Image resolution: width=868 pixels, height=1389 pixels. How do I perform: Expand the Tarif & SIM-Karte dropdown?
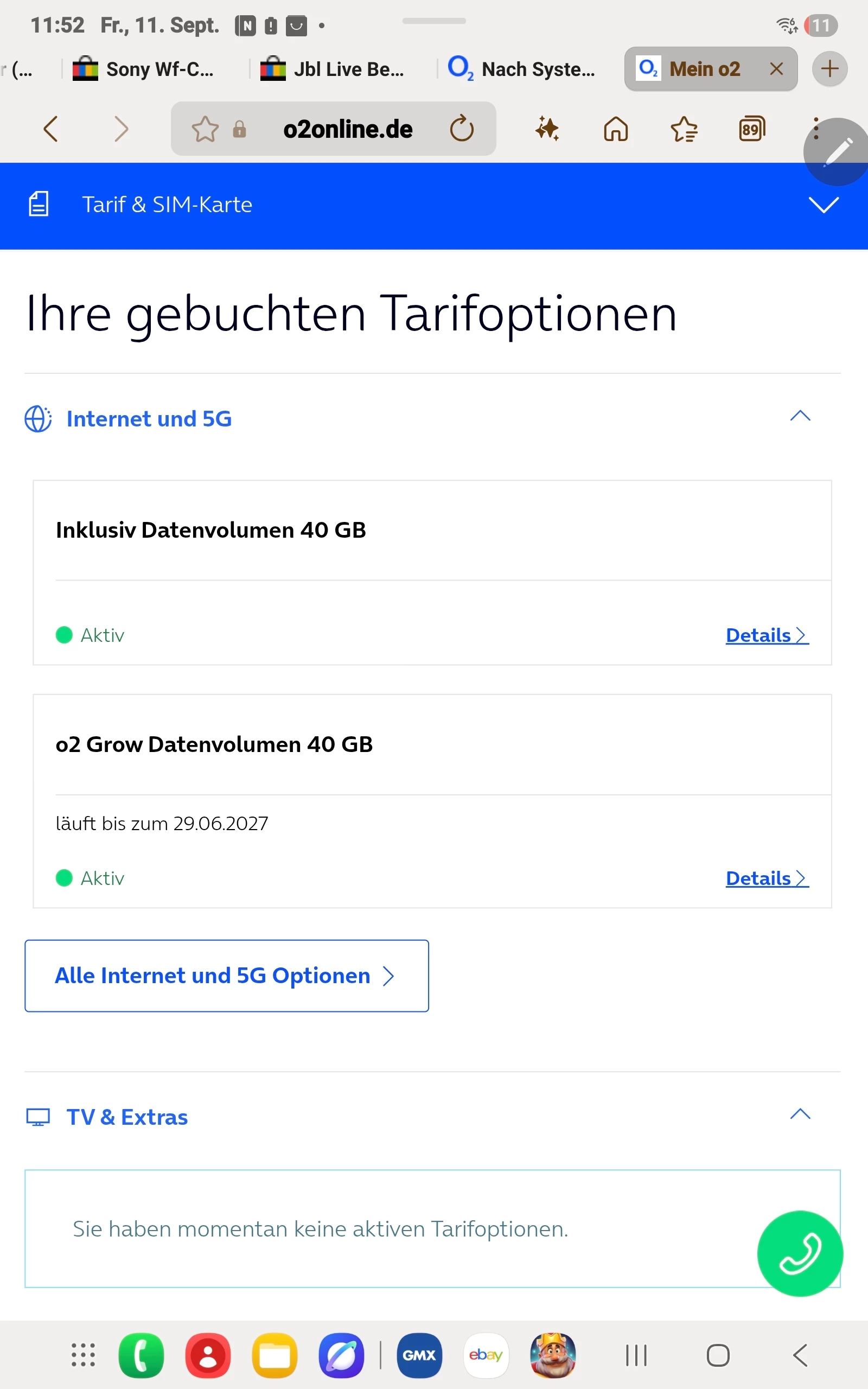coord(823,205)
